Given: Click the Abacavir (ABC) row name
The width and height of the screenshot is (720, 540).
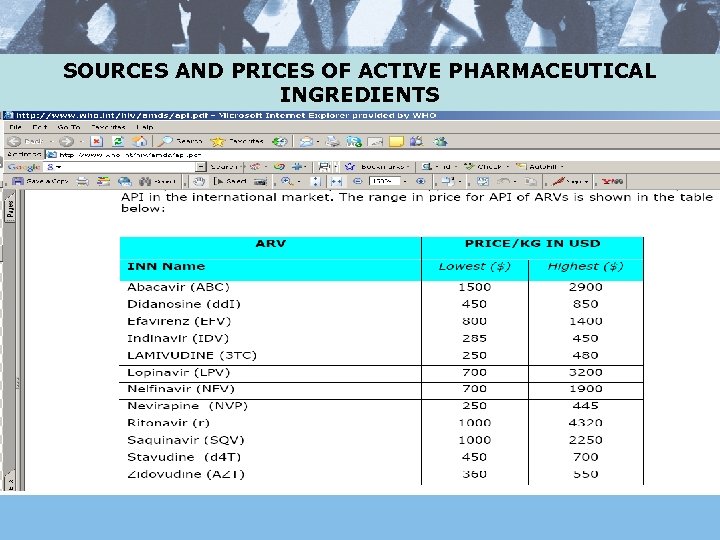Looking at the screenshot, I should point(178,287).
